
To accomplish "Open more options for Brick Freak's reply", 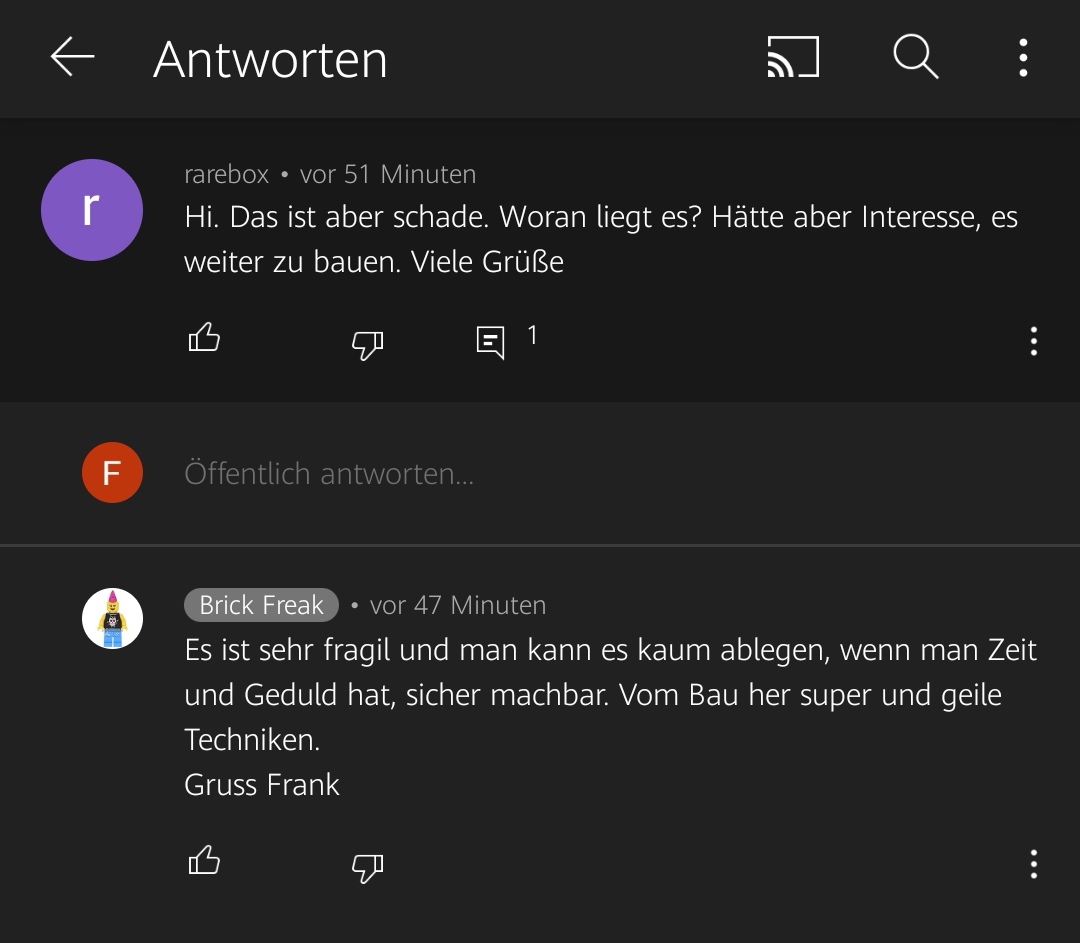I will point(1033,864).
